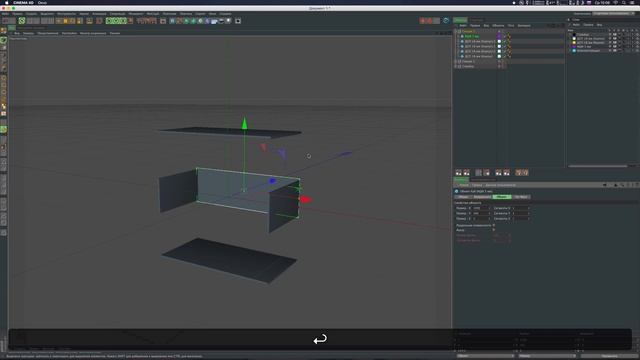The height and width of the screenshot is (360, 640).
Task: Open the Объект dropdown in the bottom coordinates bar
Action: click(485, 356)
